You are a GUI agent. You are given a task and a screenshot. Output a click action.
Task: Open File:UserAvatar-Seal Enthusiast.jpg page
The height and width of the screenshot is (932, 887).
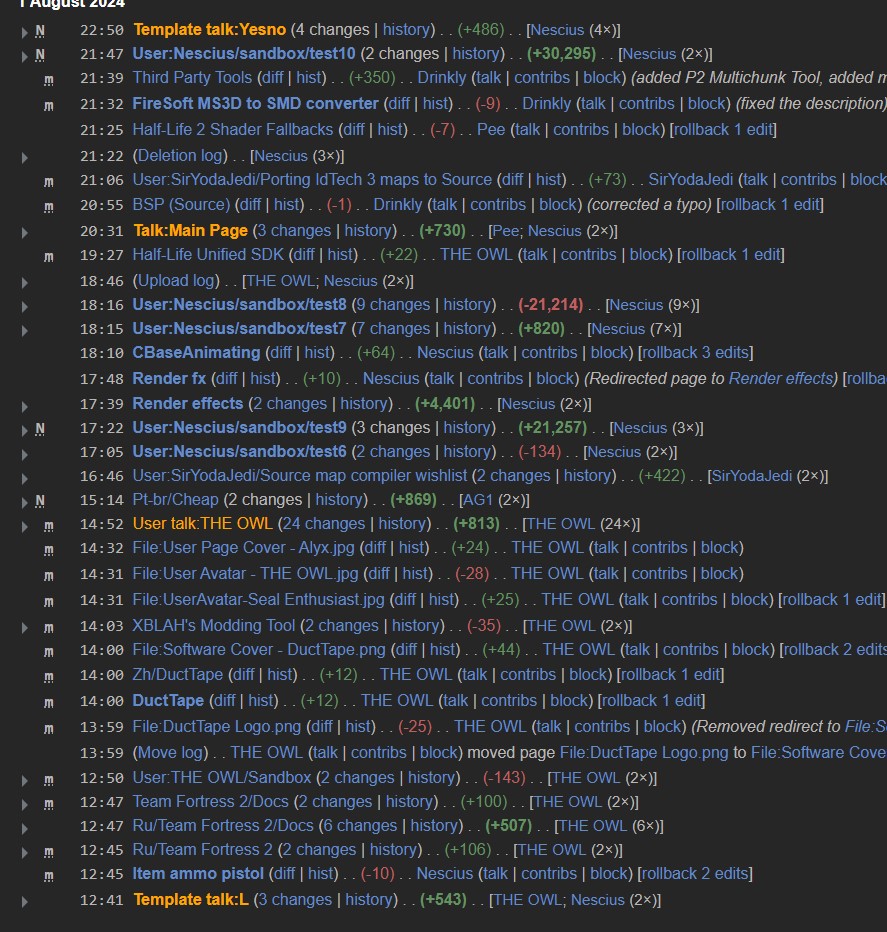coord(258,599)
